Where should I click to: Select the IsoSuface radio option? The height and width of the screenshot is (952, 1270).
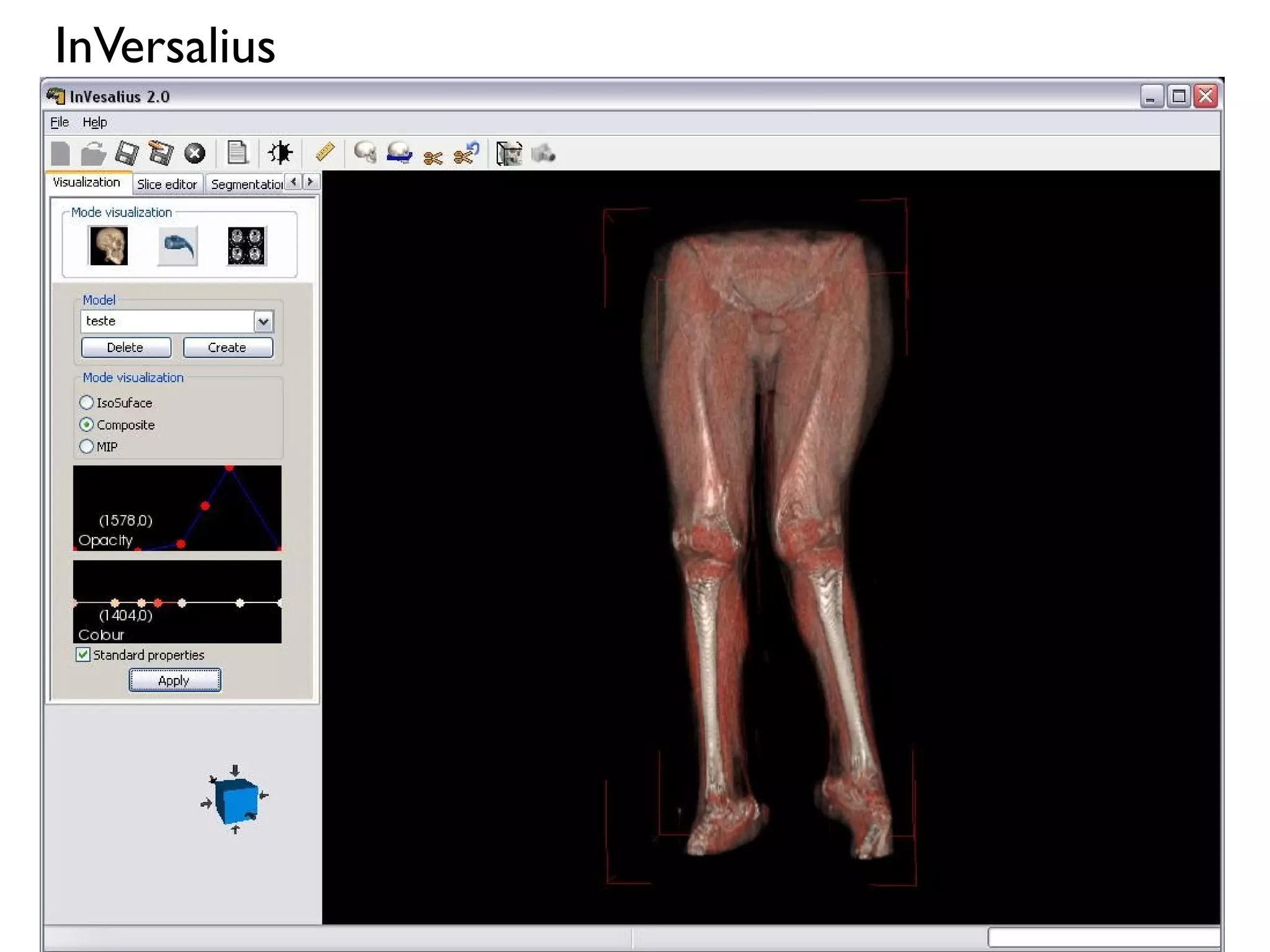pyautogui.click(x=87, y=403)
